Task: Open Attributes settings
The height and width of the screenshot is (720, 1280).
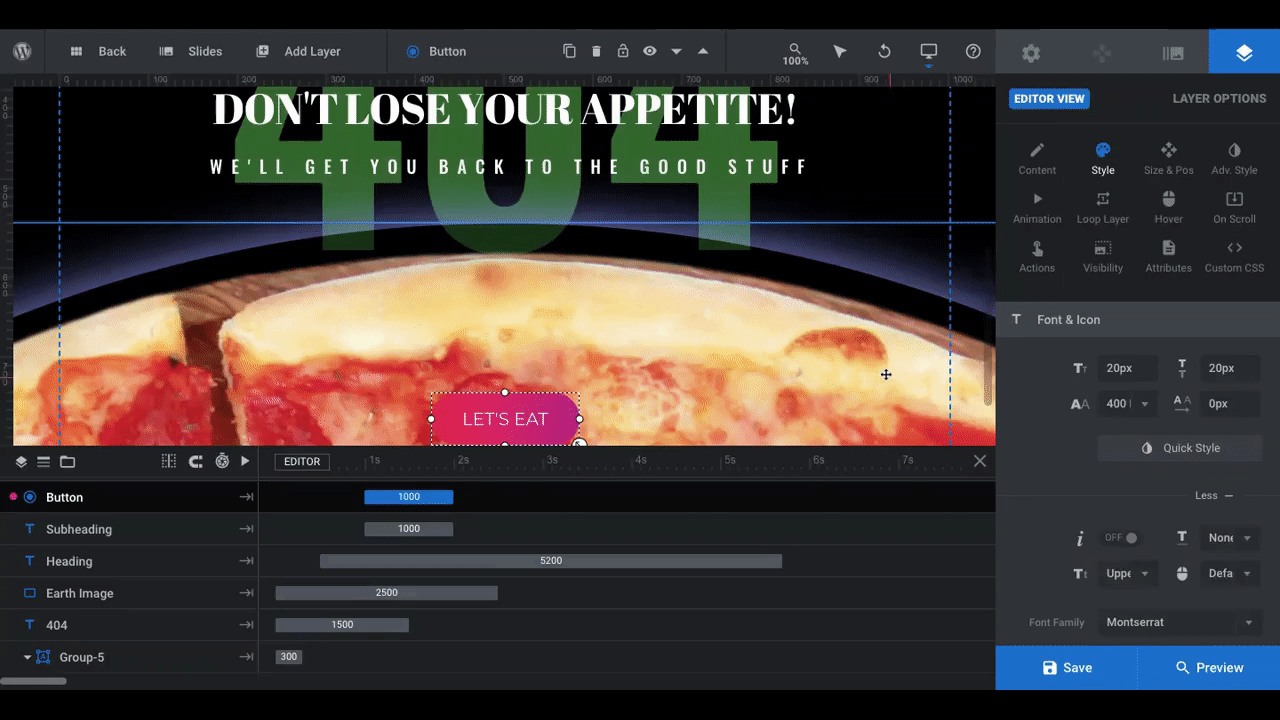Action: click(x=1168, y=257)
